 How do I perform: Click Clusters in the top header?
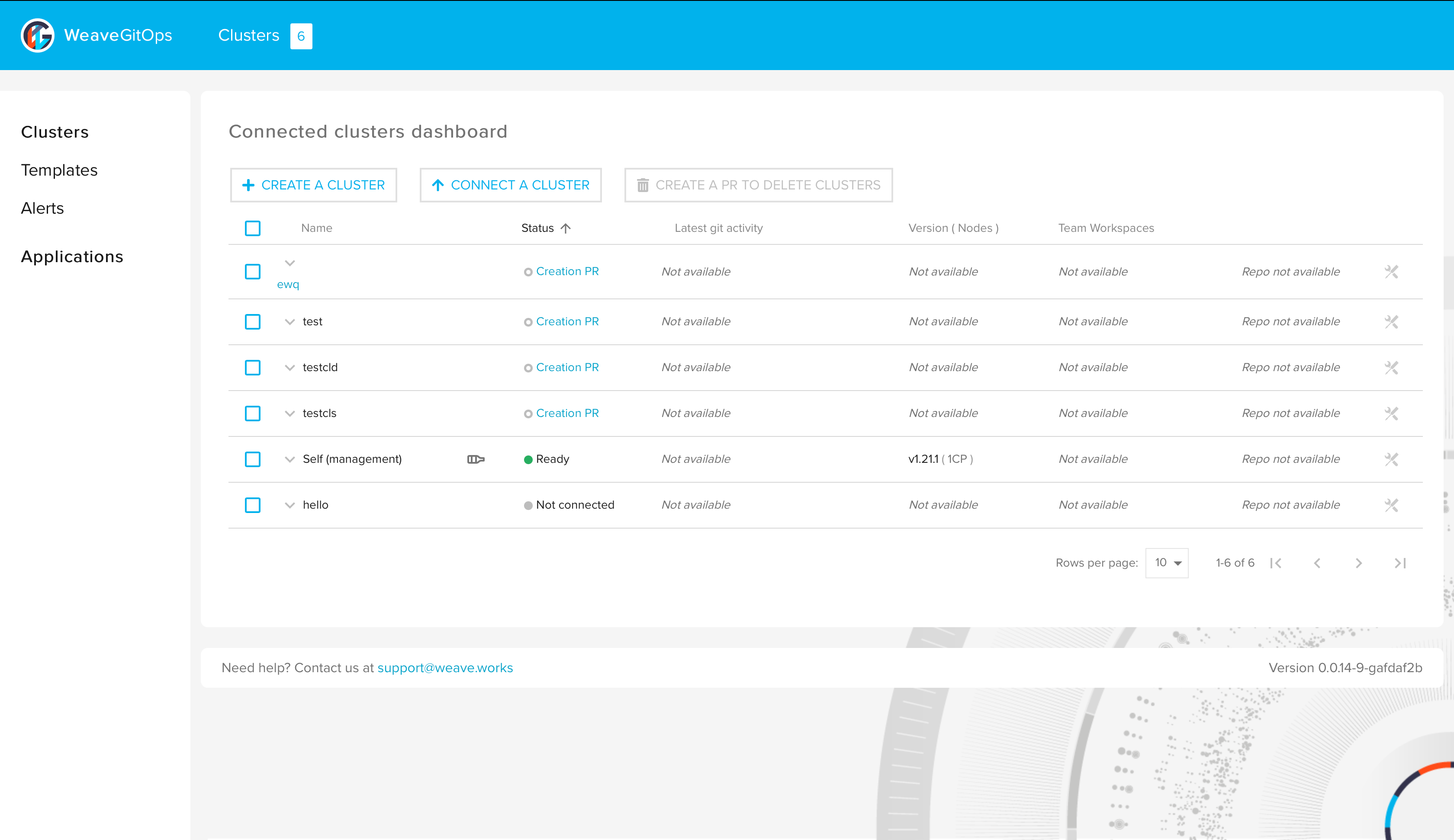click(249, 35)
